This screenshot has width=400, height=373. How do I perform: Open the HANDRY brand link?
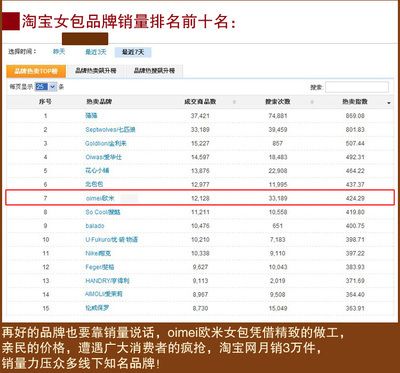point(107,281)
